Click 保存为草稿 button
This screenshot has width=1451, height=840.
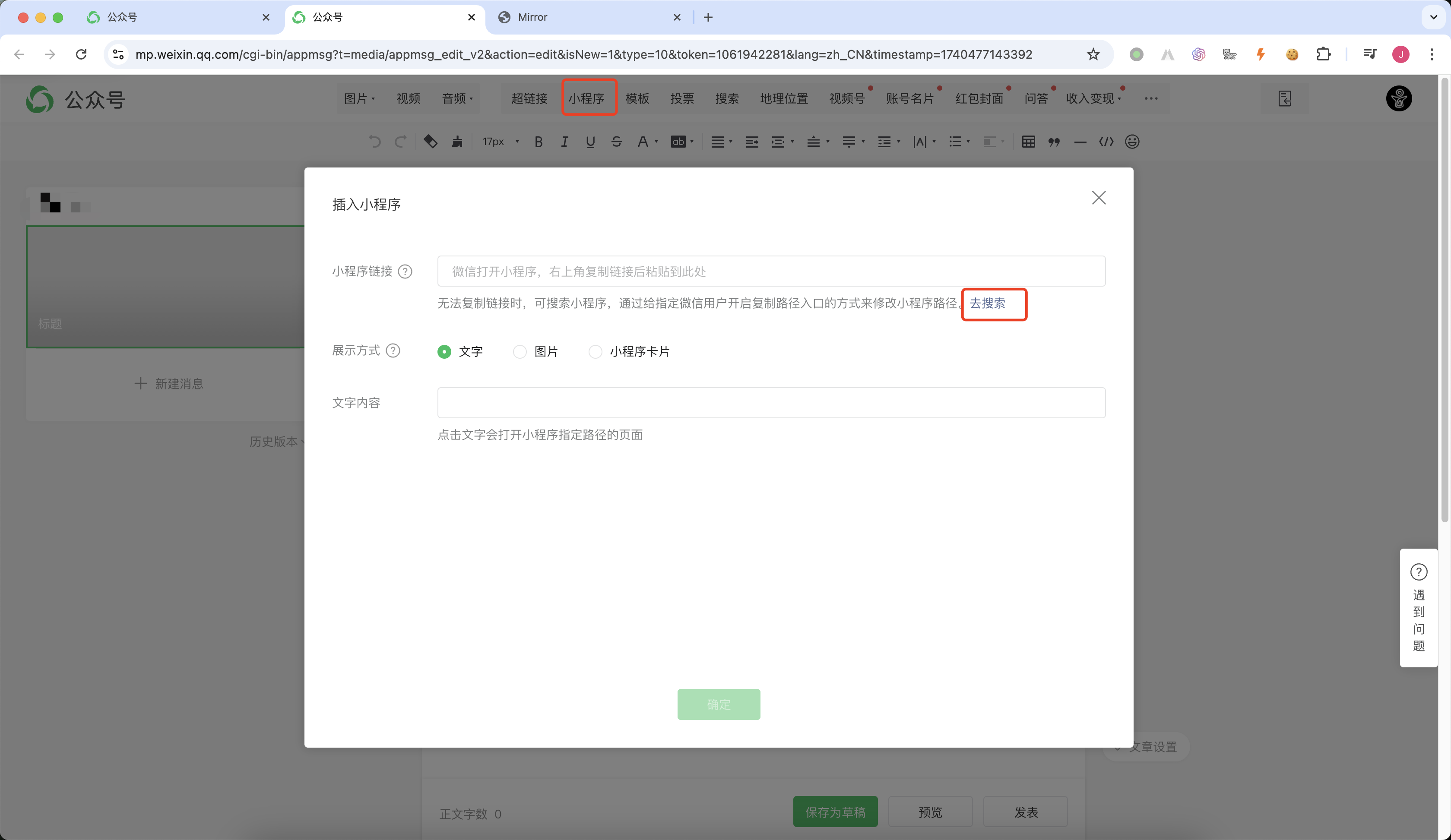coord(836,812)
